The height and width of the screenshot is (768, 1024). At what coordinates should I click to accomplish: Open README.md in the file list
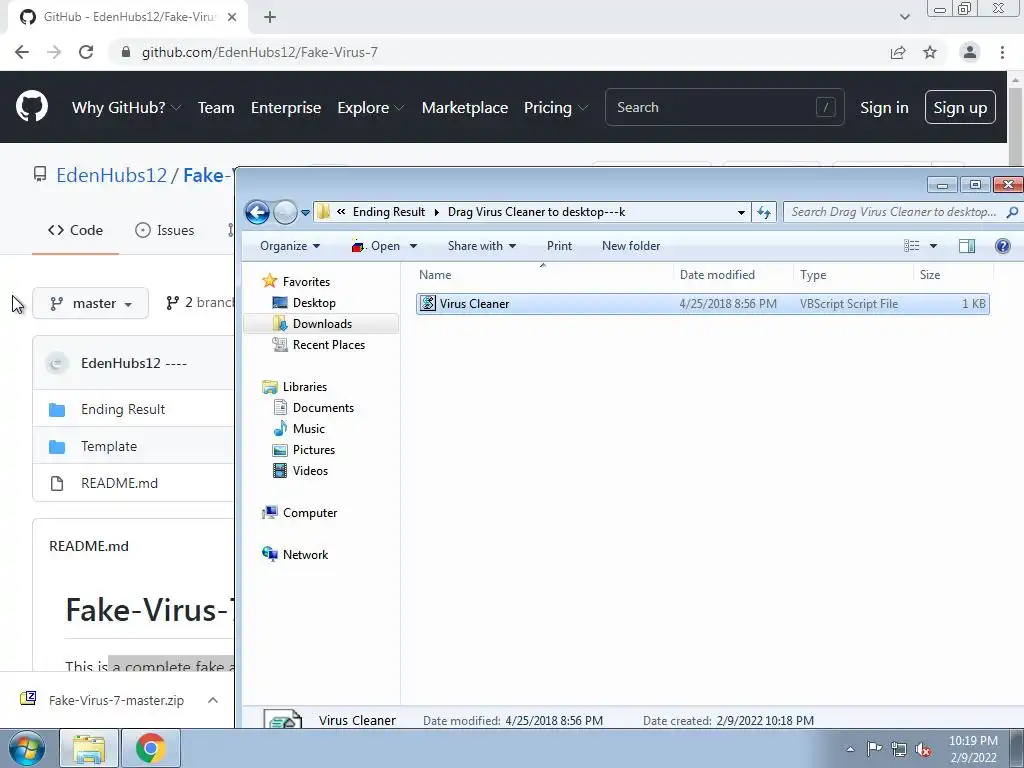click(x=120, y=483)
